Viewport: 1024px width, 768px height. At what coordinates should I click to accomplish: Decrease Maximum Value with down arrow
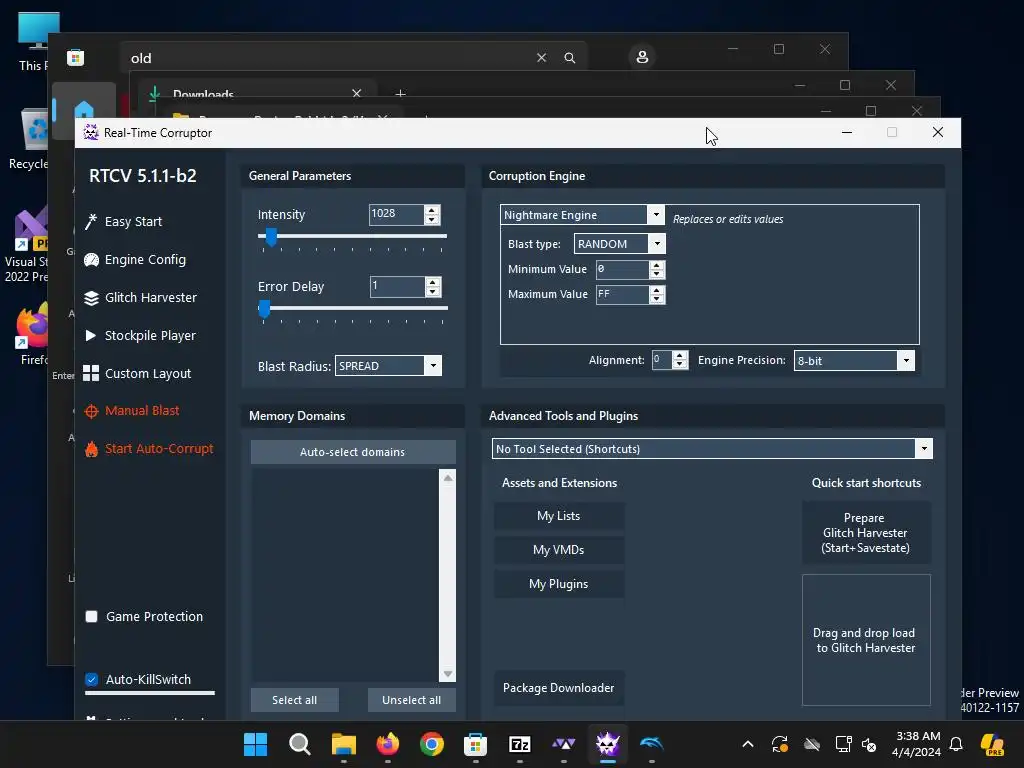pyautogui.click(x=657, y=298)
